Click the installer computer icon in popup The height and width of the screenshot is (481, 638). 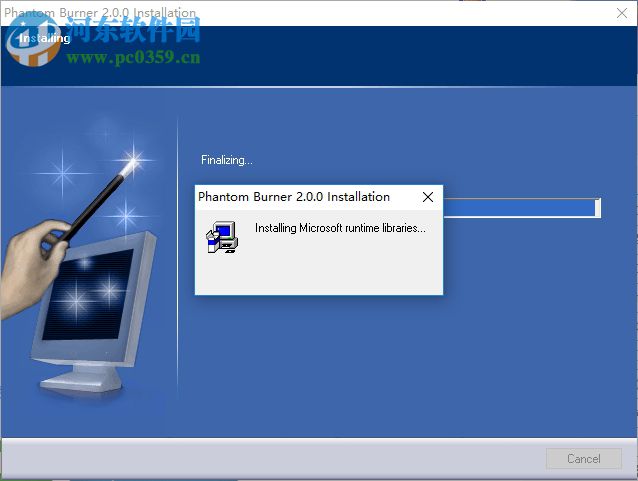[222, 237]
